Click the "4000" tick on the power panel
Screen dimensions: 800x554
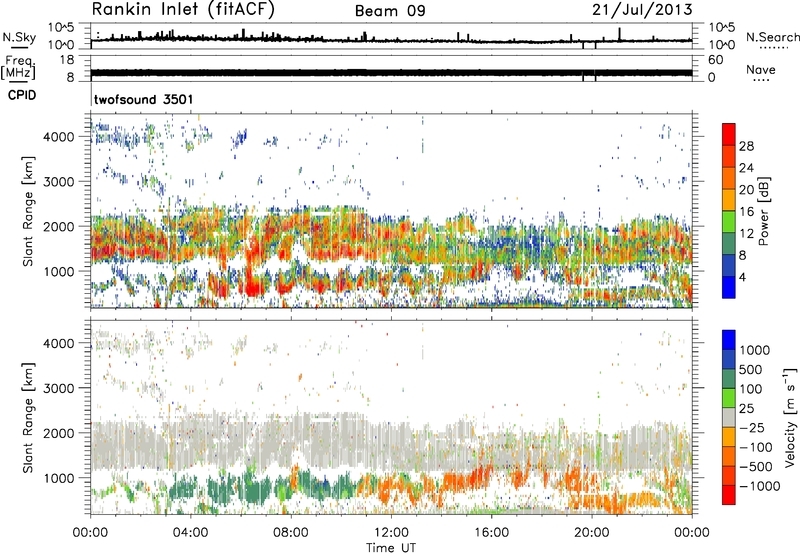(x=59, y=137)
